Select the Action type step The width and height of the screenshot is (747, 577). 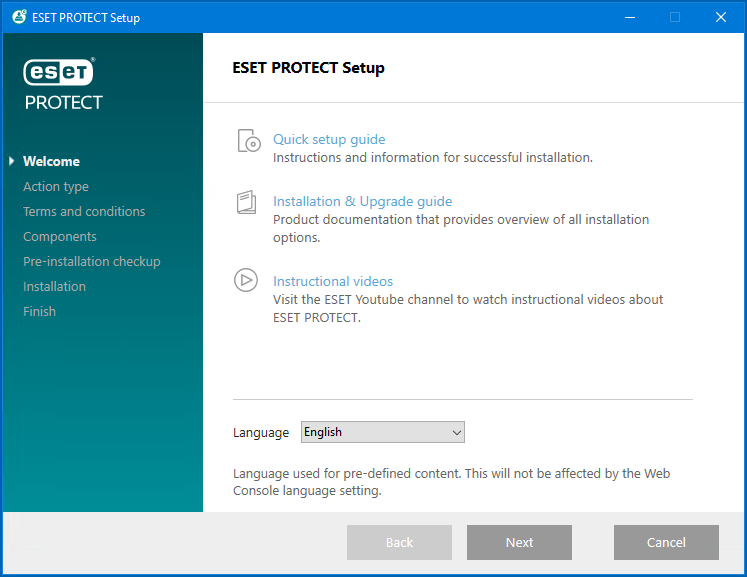pos(56,186)
